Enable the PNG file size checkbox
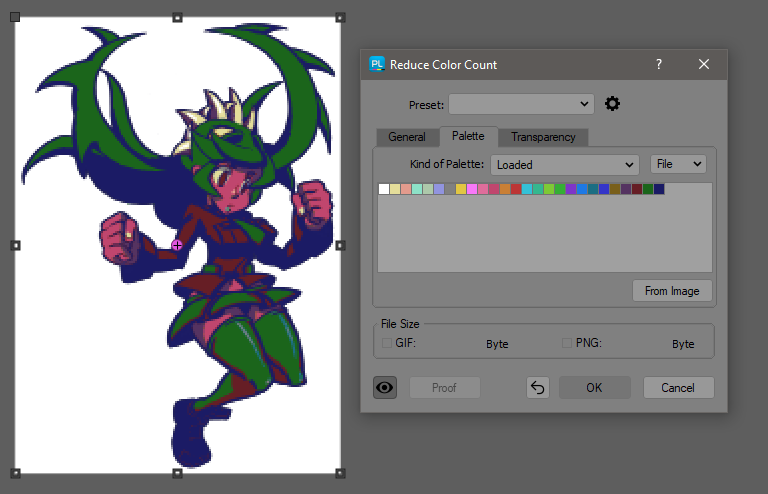Image resolution: width=768 pixels, height=494 pixels. coord(567,343)
